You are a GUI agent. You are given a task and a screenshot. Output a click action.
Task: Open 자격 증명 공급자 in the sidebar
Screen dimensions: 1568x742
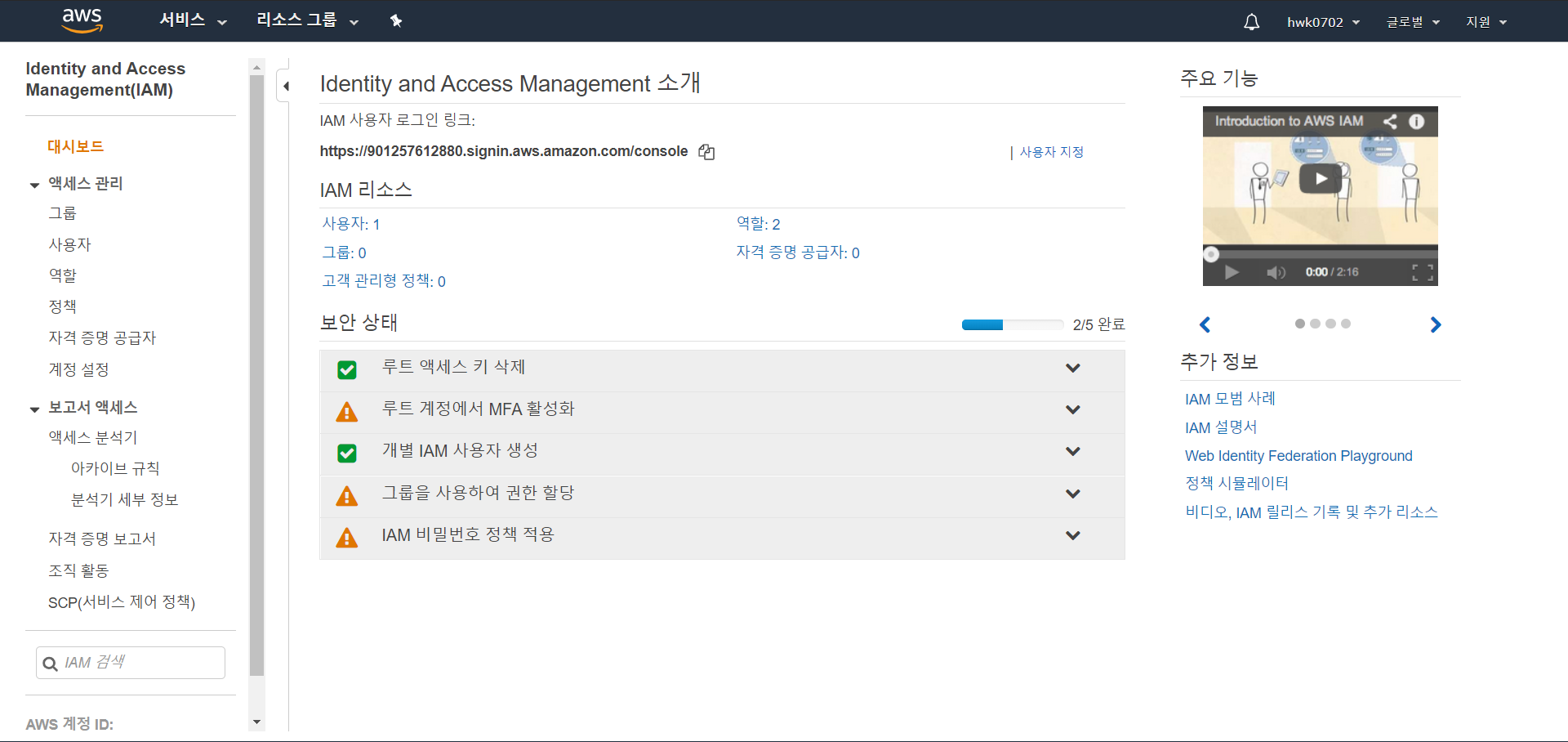point(102,337)
